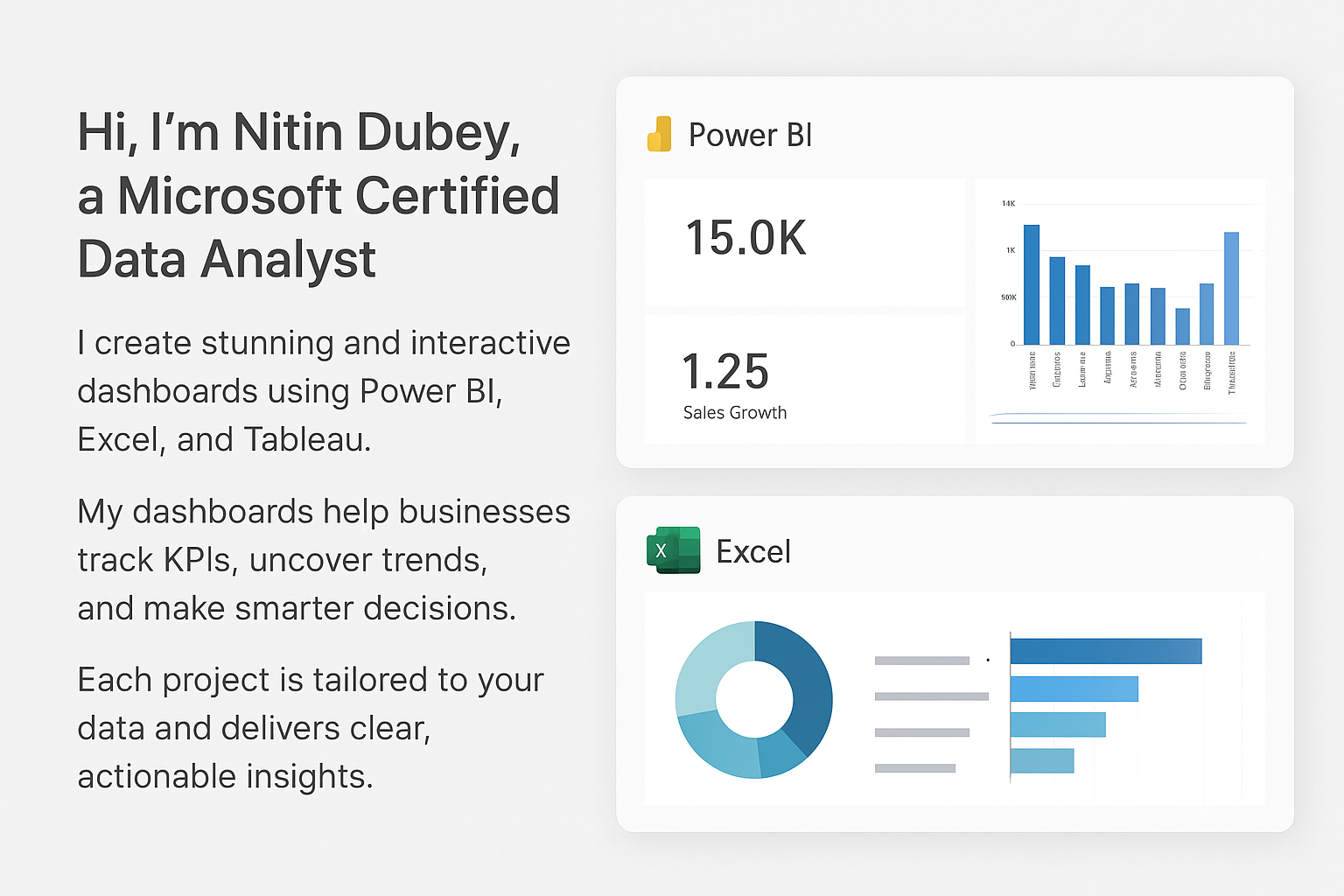Select the topmost gray legend placeholder line
Screen dimensions: 1344x896
921,661
